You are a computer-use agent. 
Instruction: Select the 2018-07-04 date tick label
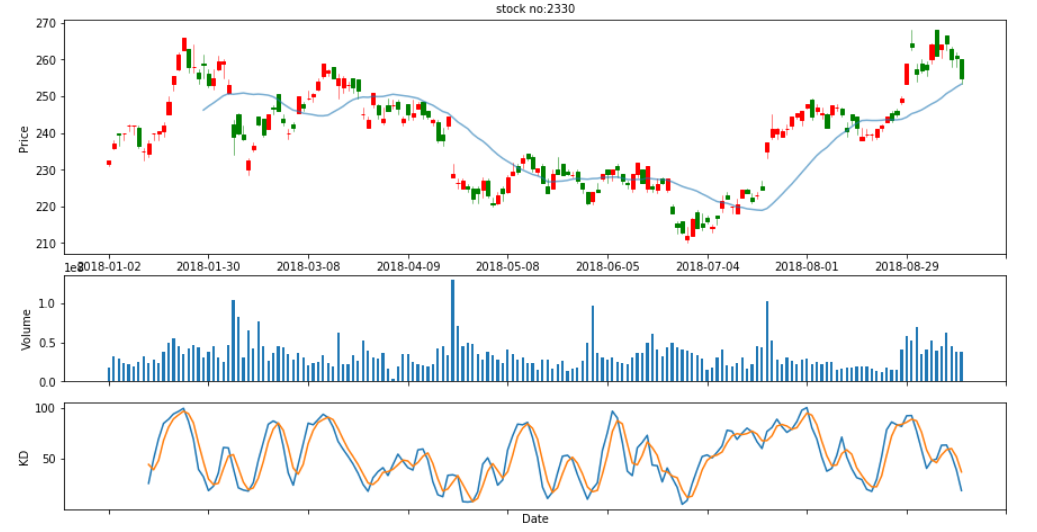(707, 266)
